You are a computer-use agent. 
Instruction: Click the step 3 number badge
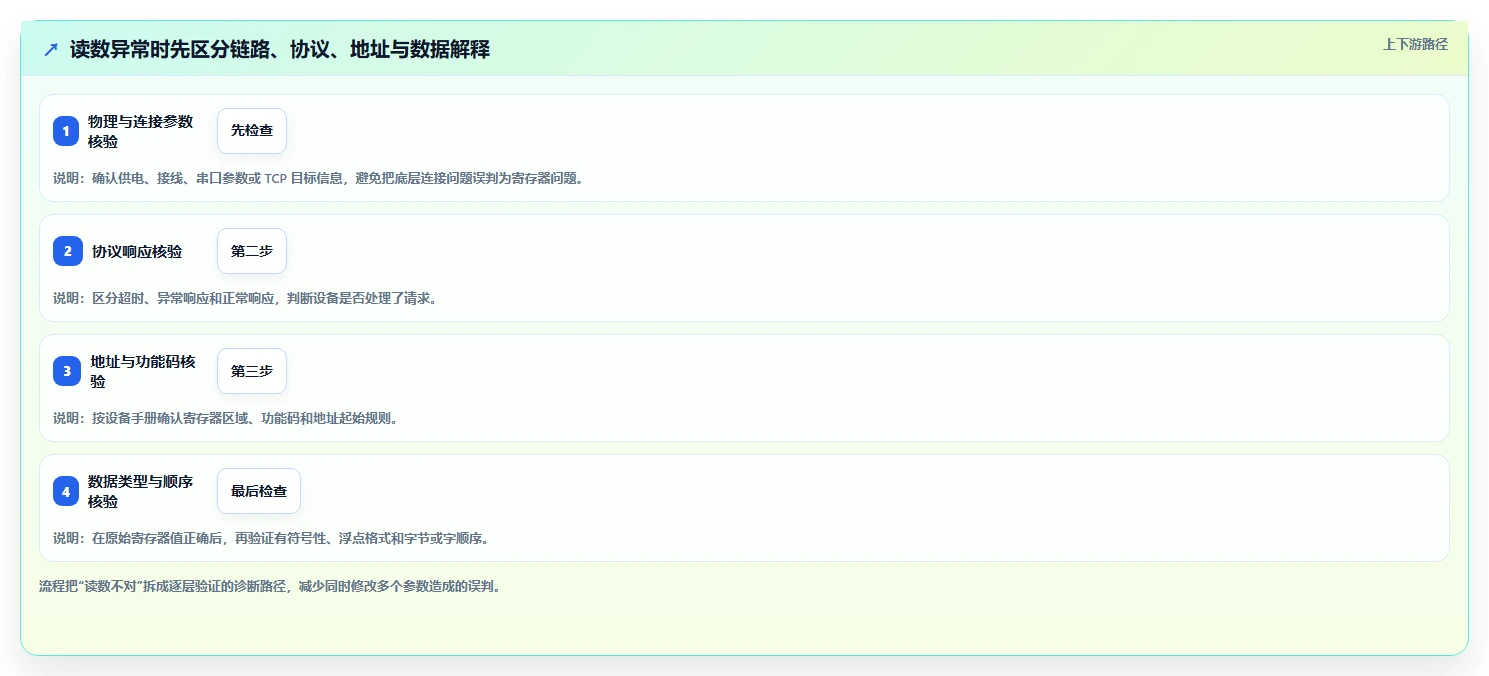(x=67, y=371)
